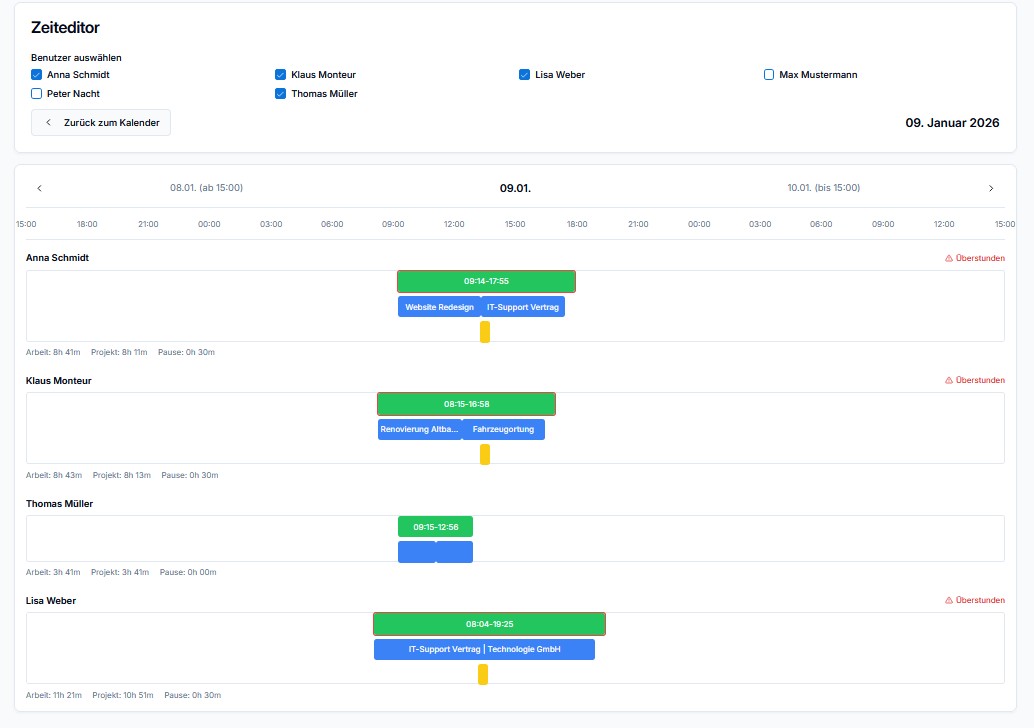The width and height of the screenshot is (1034, 728).
Task: Select Lisa Weber's 08:04-19:25 work block
Action: point(489,624)
